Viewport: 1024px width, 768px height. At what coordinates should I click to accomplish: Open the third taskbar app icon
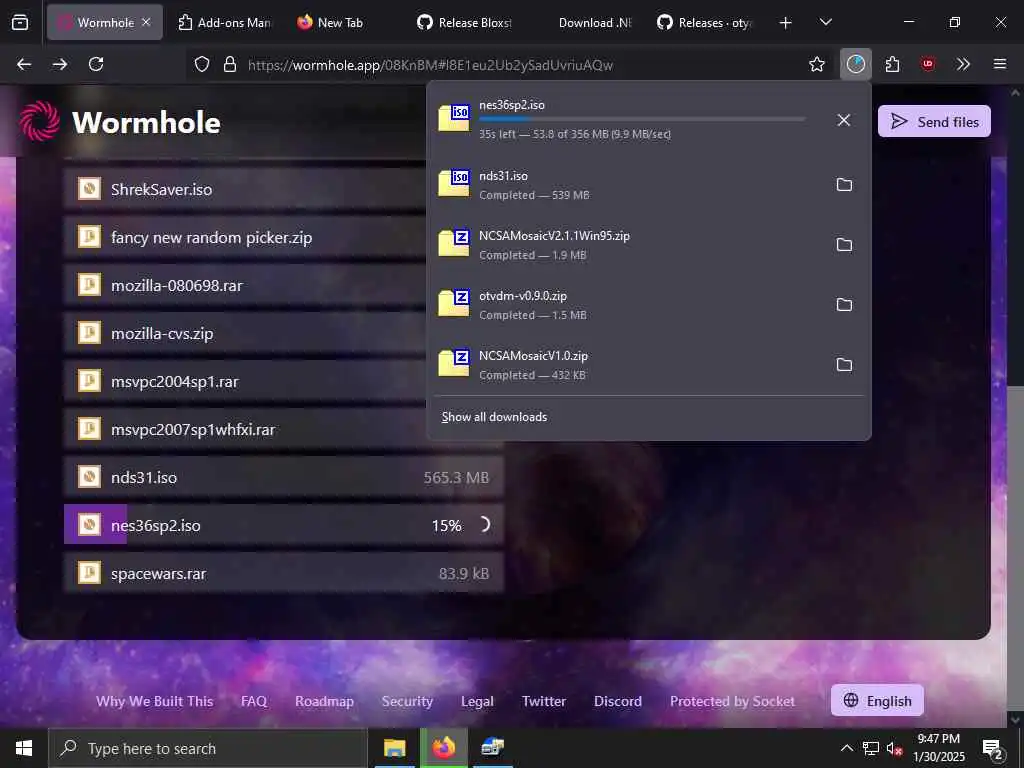coord(493,748)
